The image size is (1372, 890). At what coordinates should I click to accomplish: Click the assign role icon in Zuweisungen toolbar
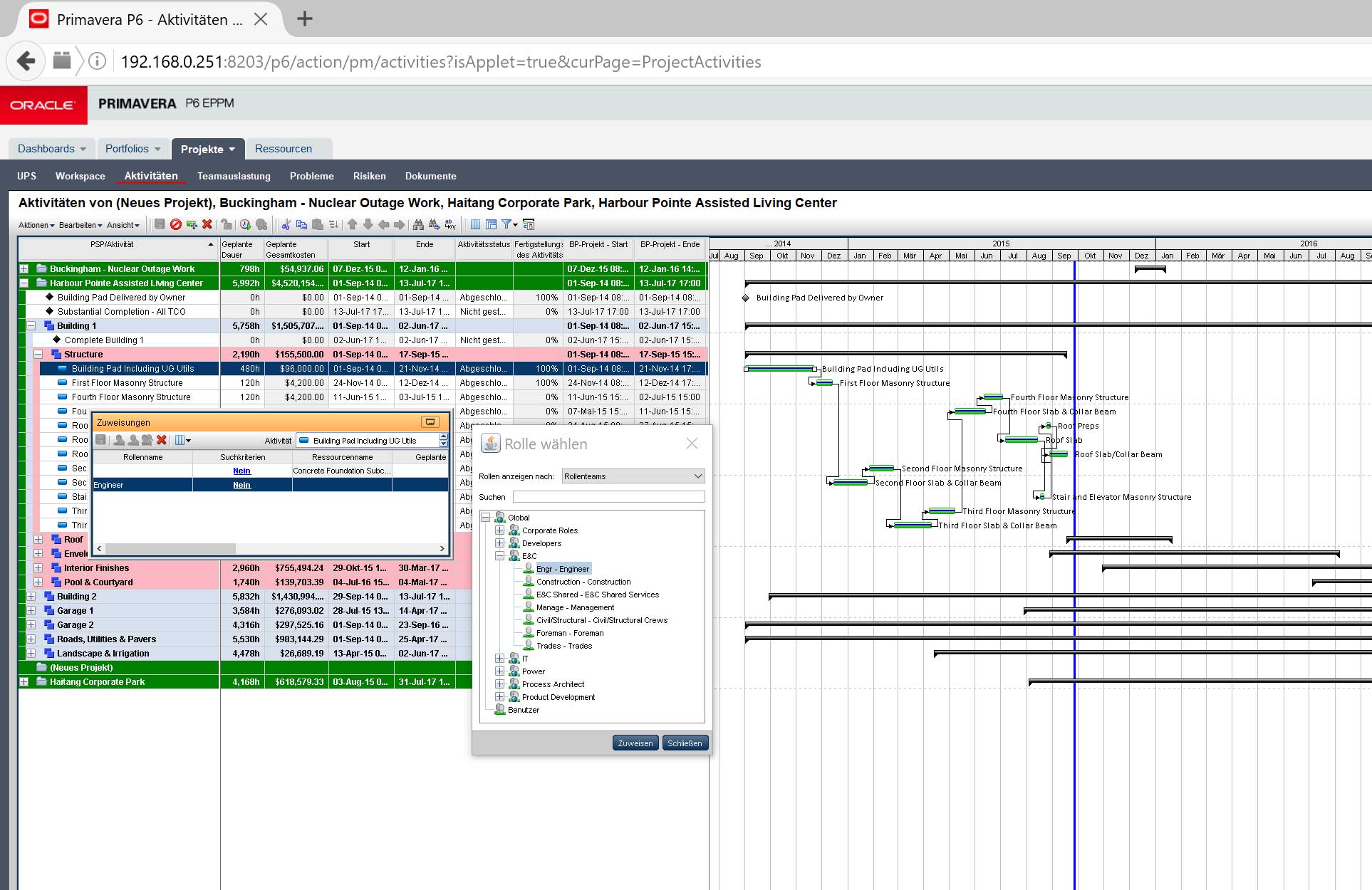133,440
